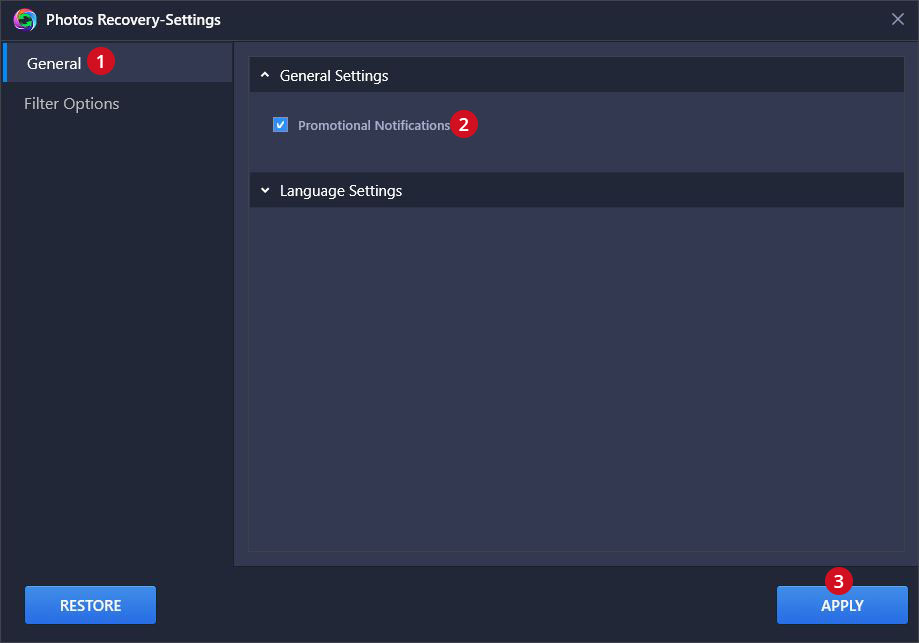
Task: Collapse the General Settings section chevron
Action: (x=265, y=75)
